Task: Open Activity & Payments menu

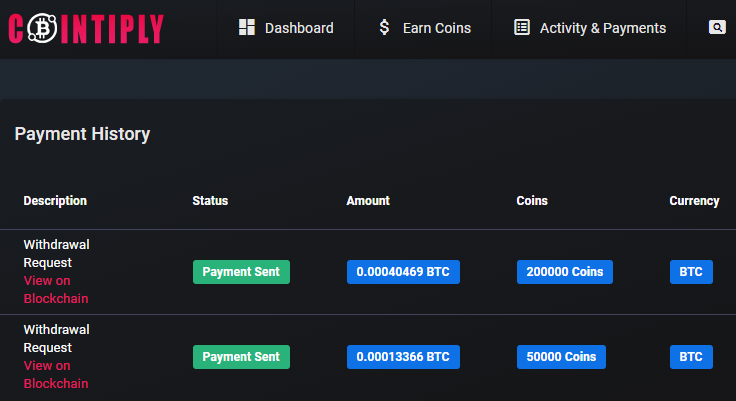Action: tap(590, 28)
